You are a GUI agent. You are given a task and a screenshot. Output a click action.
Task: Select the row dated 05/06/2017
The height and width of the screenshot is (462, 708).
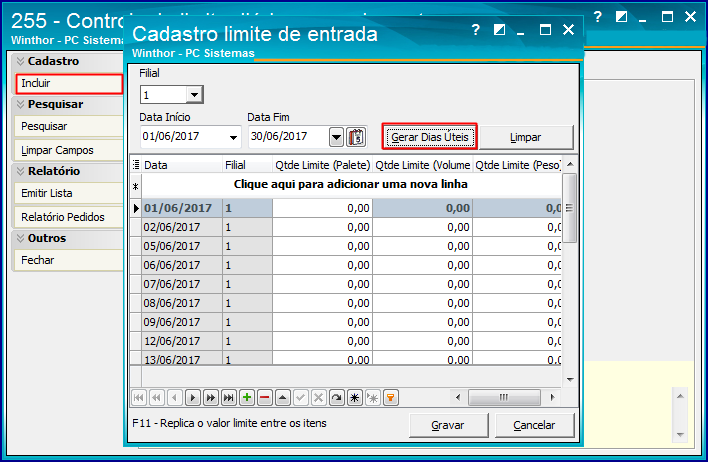coord(345,247)
